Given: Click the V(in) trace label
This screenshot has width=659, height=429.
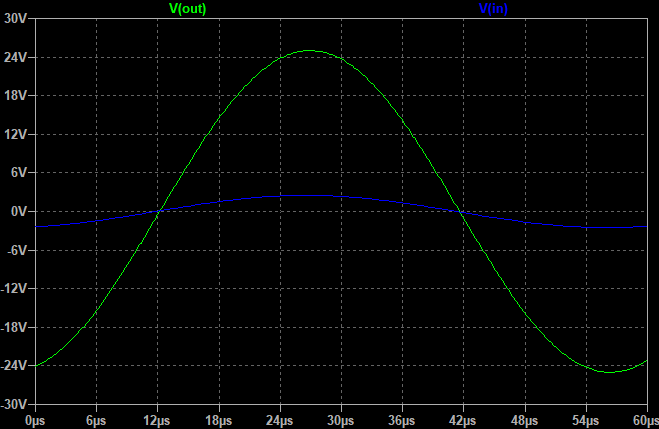Looking at the screenshot, I should pos(493,8).
